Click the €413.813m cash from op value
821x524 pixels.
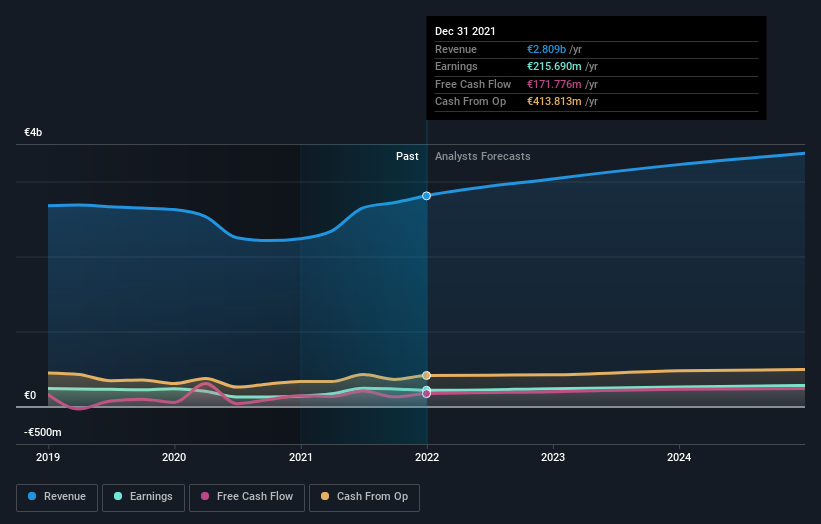click(x=554, y=102)
